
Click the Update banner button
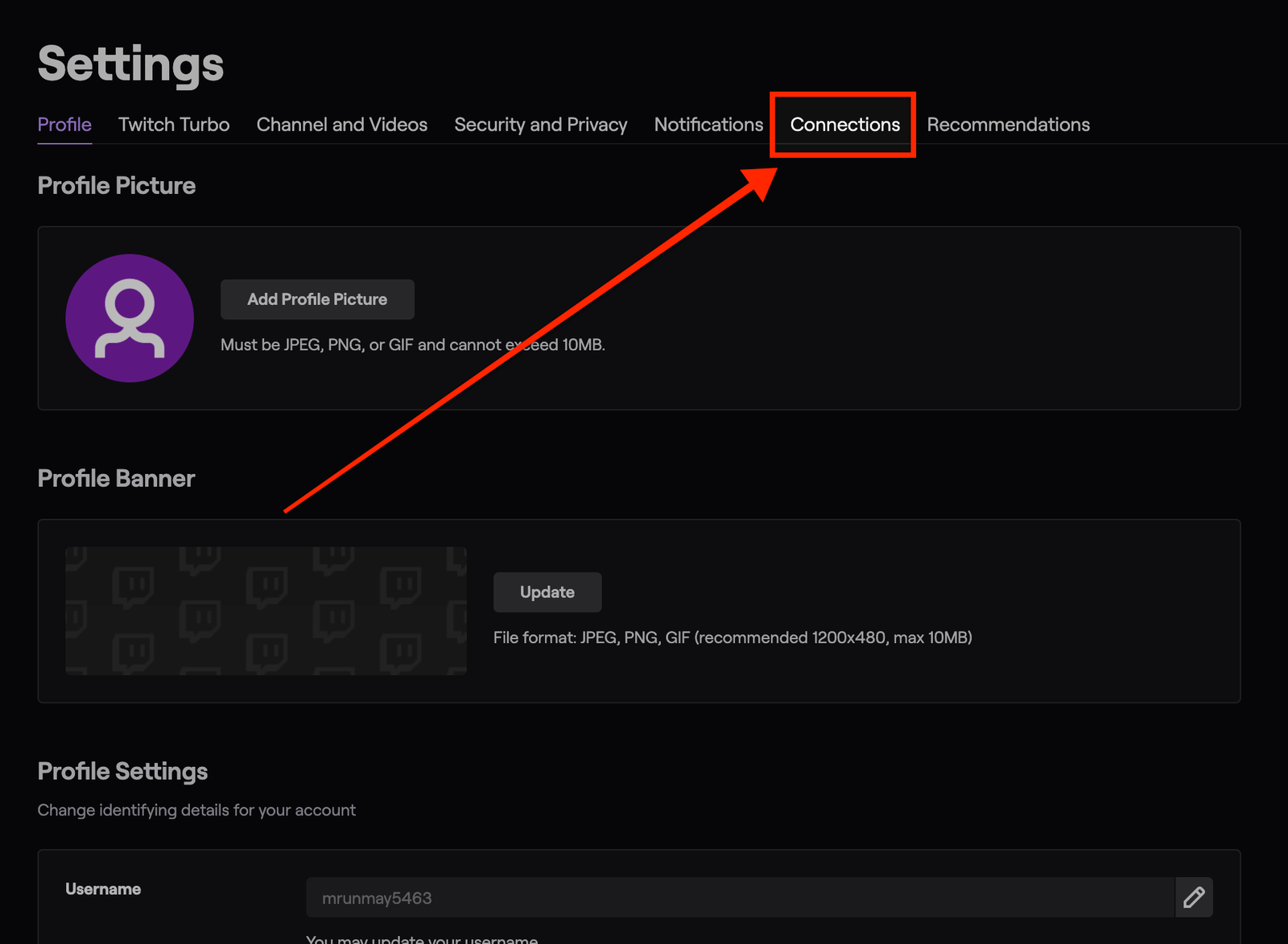(x=547, y=592)
